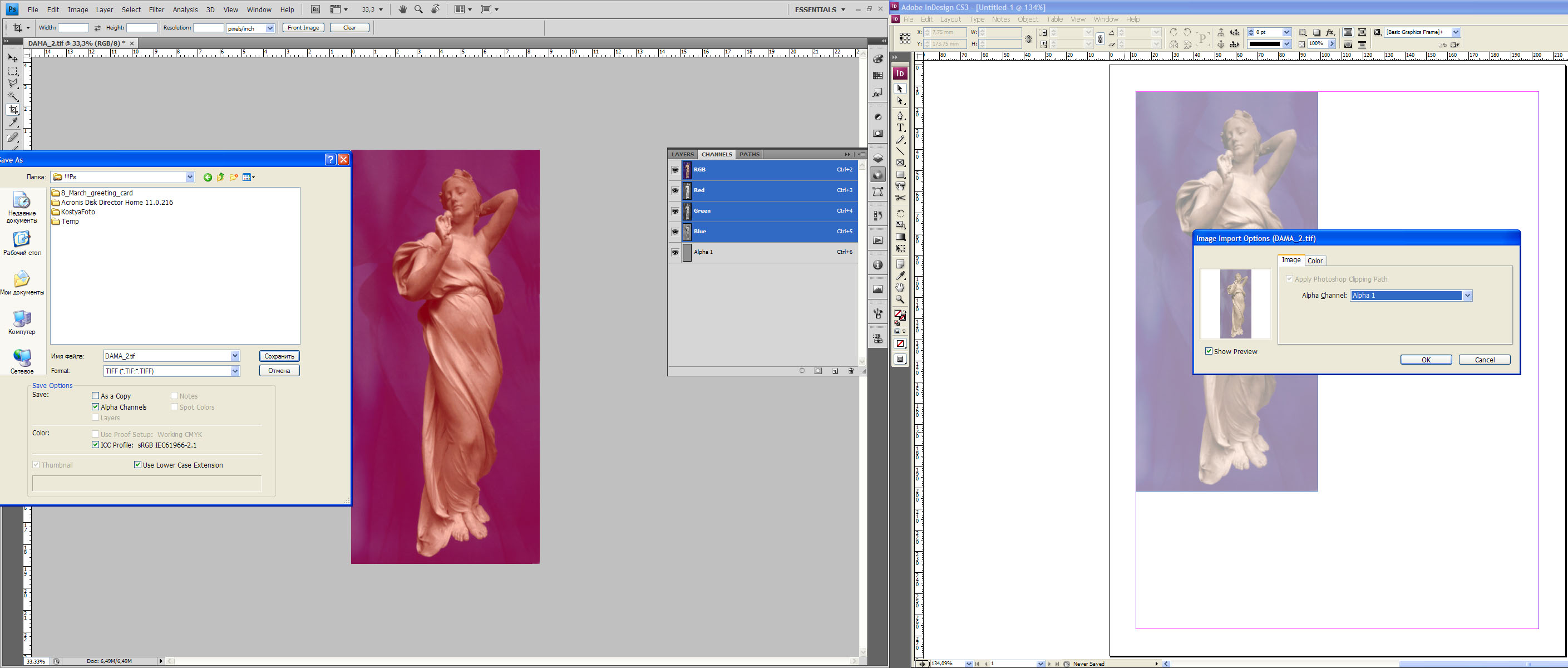
Task: Select the InDesign Zoom tool
Action: pyautogui.click(x=900, y=299)
